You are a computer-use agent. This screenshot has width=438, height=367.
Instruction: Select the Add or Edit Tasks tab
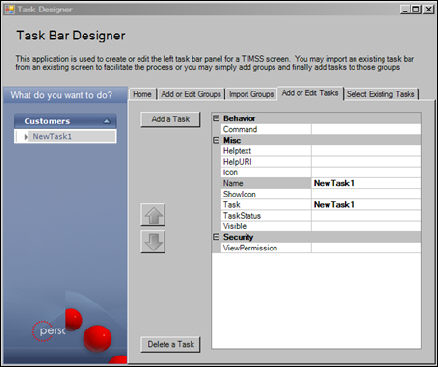point(310,93)
